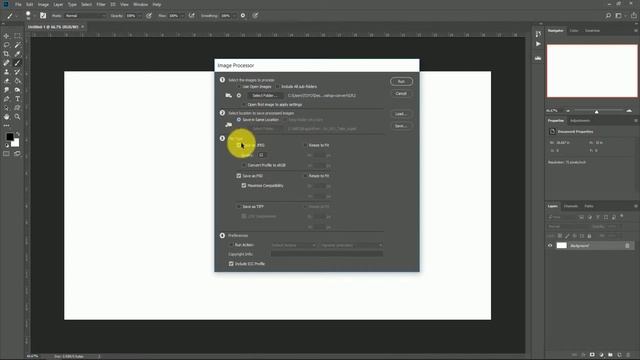Viewport: 640px width, 360px height.
Task: Select the Clone Stamp tool
Action: click(6, 72)
